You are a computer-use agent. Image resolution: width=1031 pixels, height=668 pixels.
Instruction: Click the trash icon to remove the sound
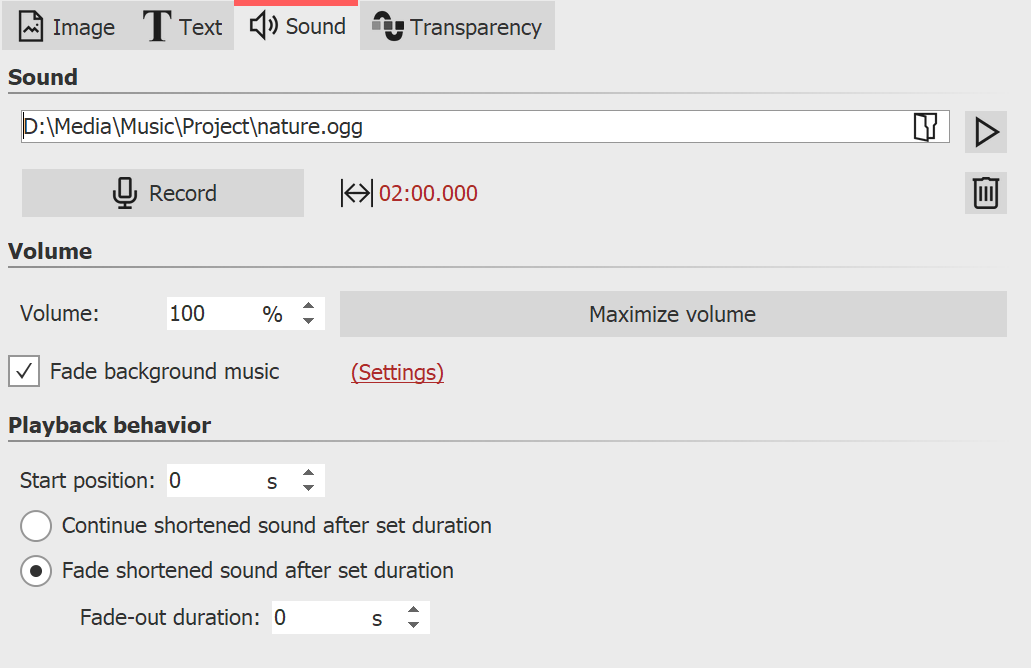pyautogui.click(x=985, y=193)
